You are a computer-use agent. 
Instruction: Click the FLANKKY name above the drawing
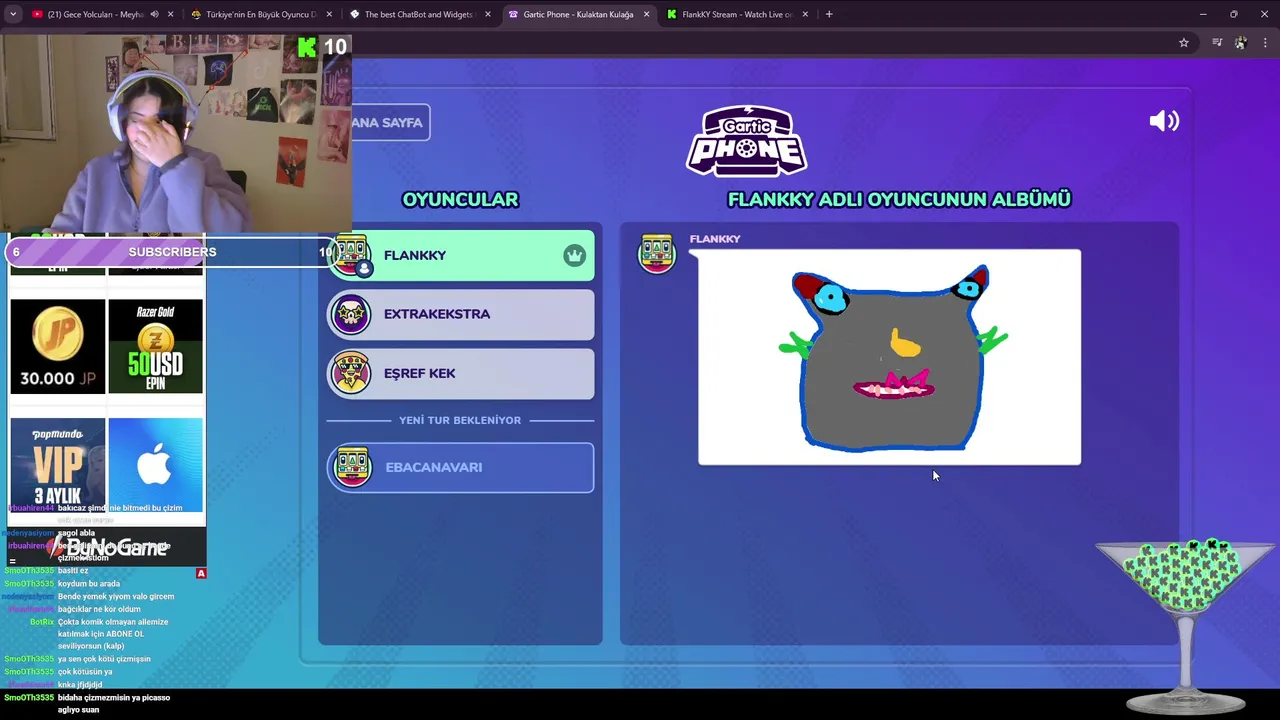[715, 239]
